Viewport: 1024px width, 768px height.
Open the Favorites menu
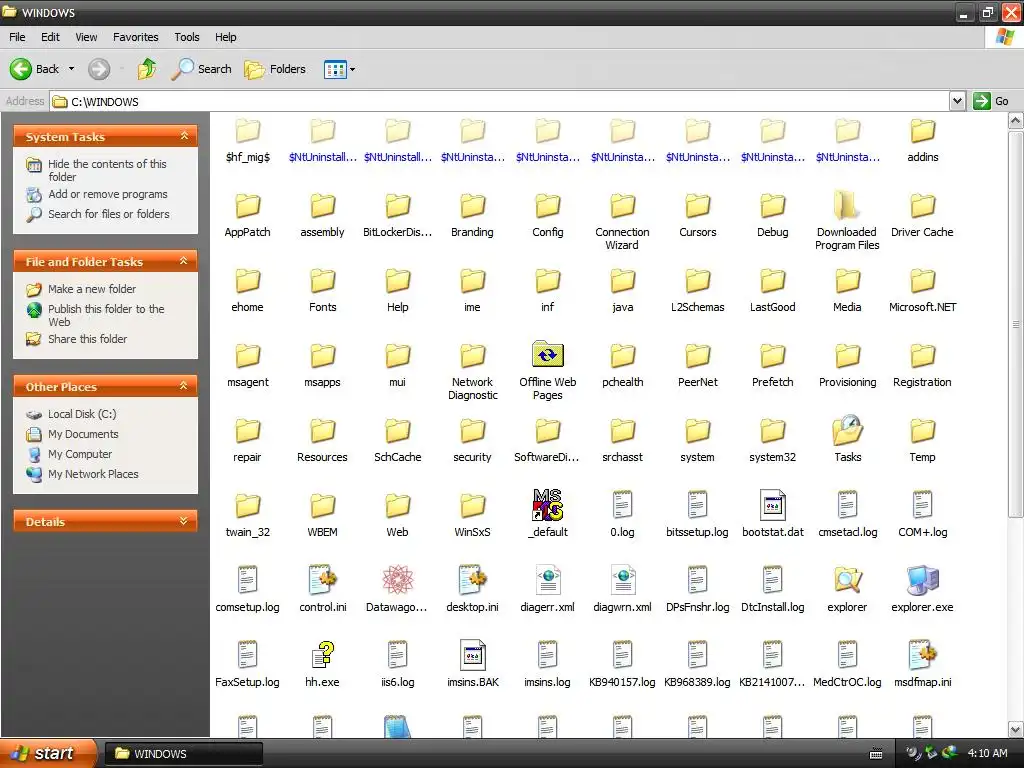pyautogui.click(x=135, y=37)
